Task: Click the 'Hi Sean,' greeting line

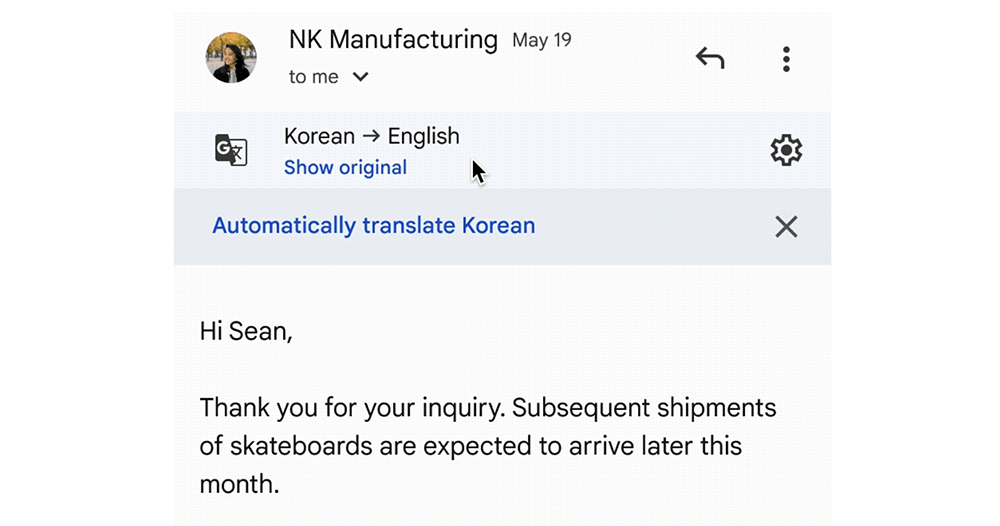Action: tap(246, 331)
